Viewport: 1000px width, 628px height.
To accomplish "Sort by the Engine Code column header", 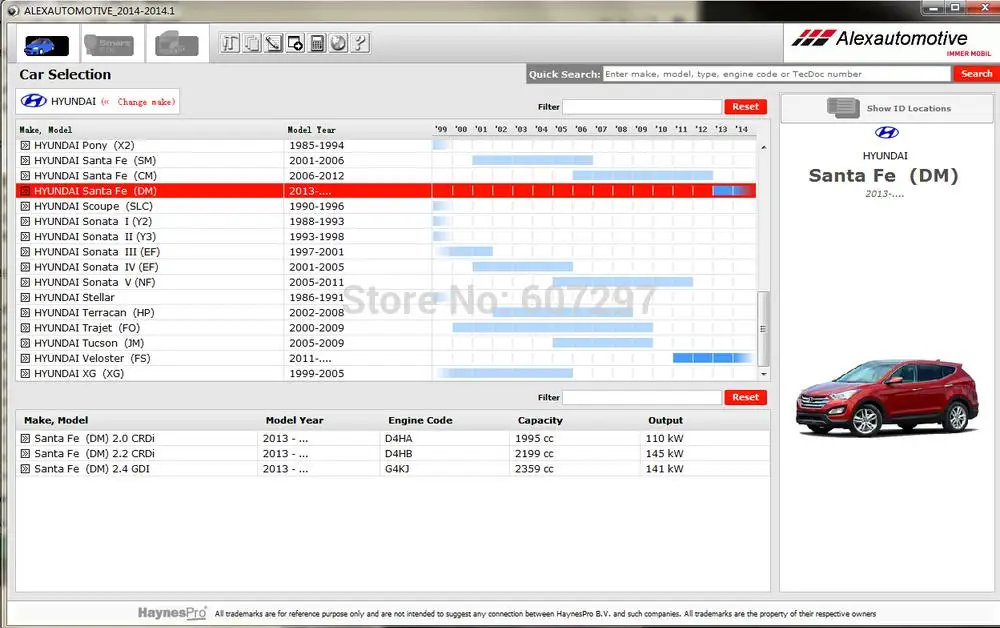I will tap(420, 420).
